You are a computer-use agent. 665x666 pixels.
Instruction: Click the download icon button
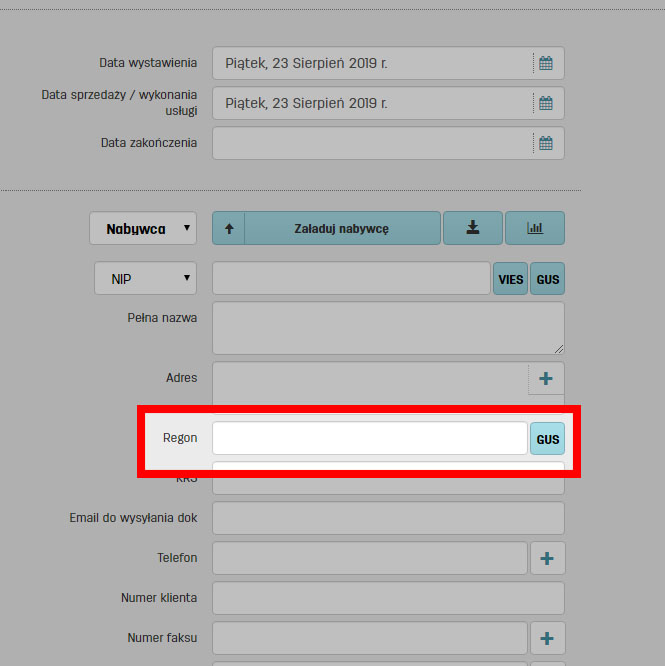tap(472, 228)
